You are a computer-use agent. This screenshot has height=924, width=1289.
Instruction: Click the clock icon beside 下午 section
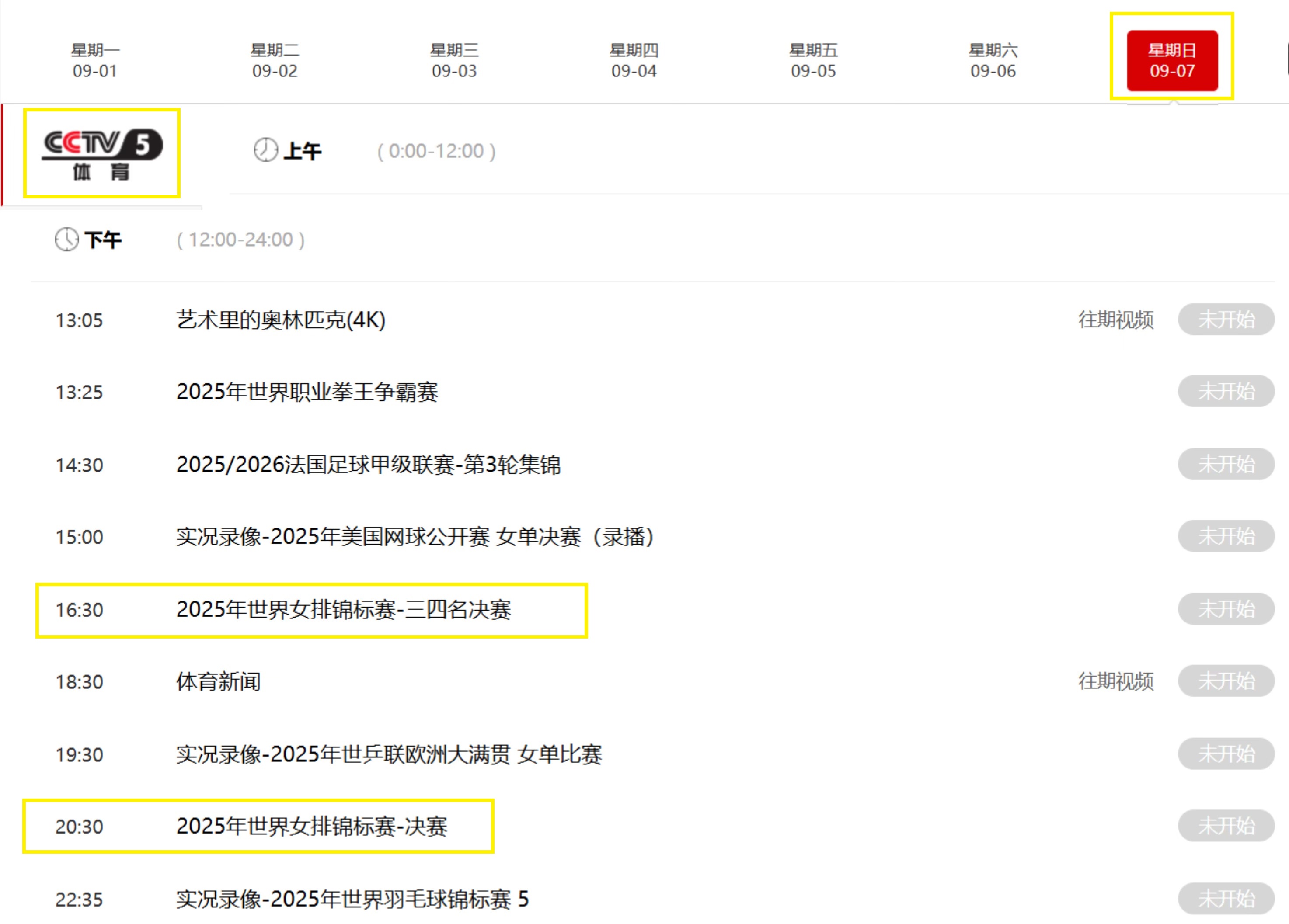click(66, 239)
